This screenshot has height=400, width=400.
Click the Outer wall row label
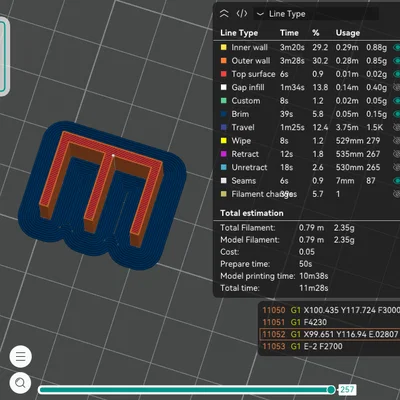[251, 61]
